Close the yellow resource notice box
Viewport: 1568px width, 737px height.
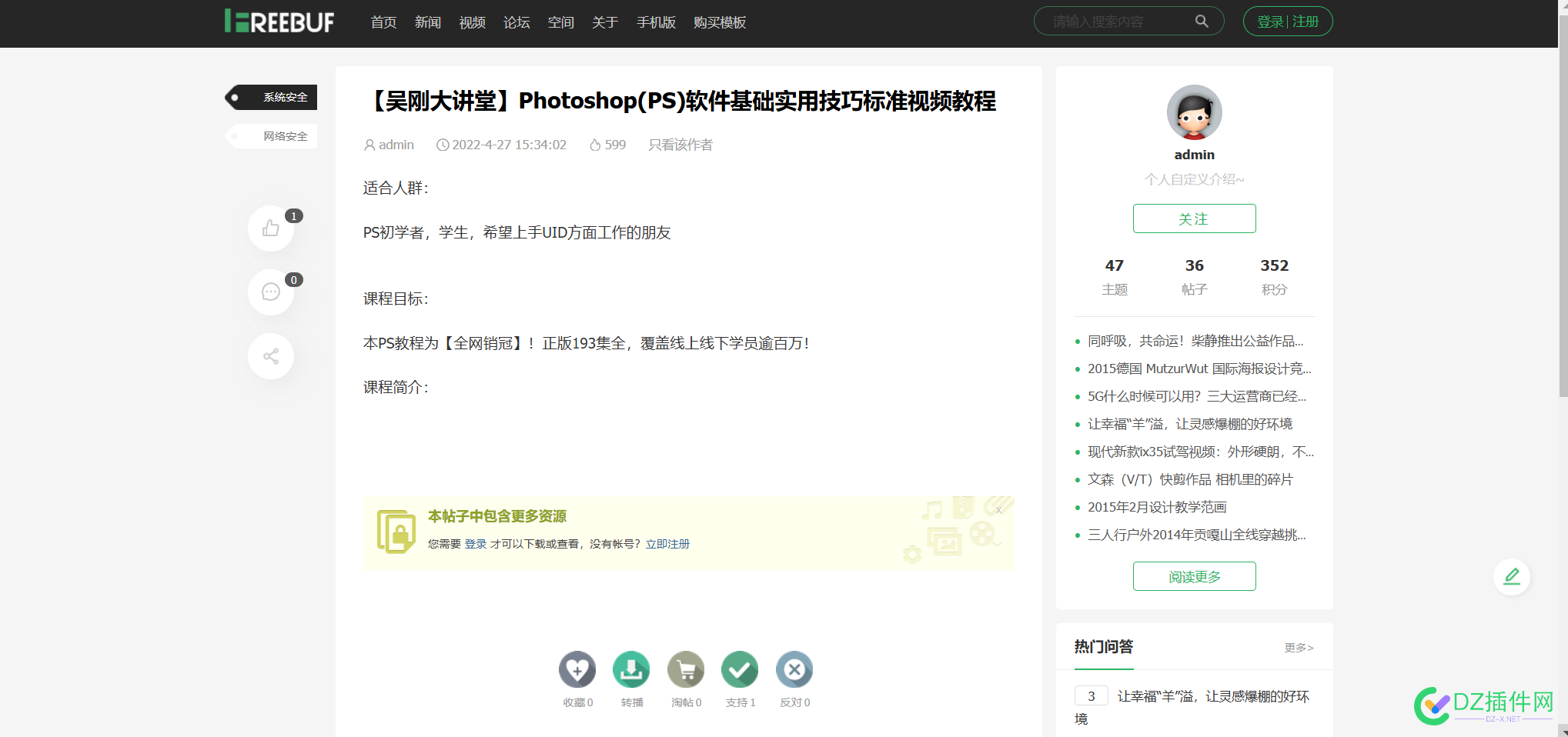[x=998, y=510]
